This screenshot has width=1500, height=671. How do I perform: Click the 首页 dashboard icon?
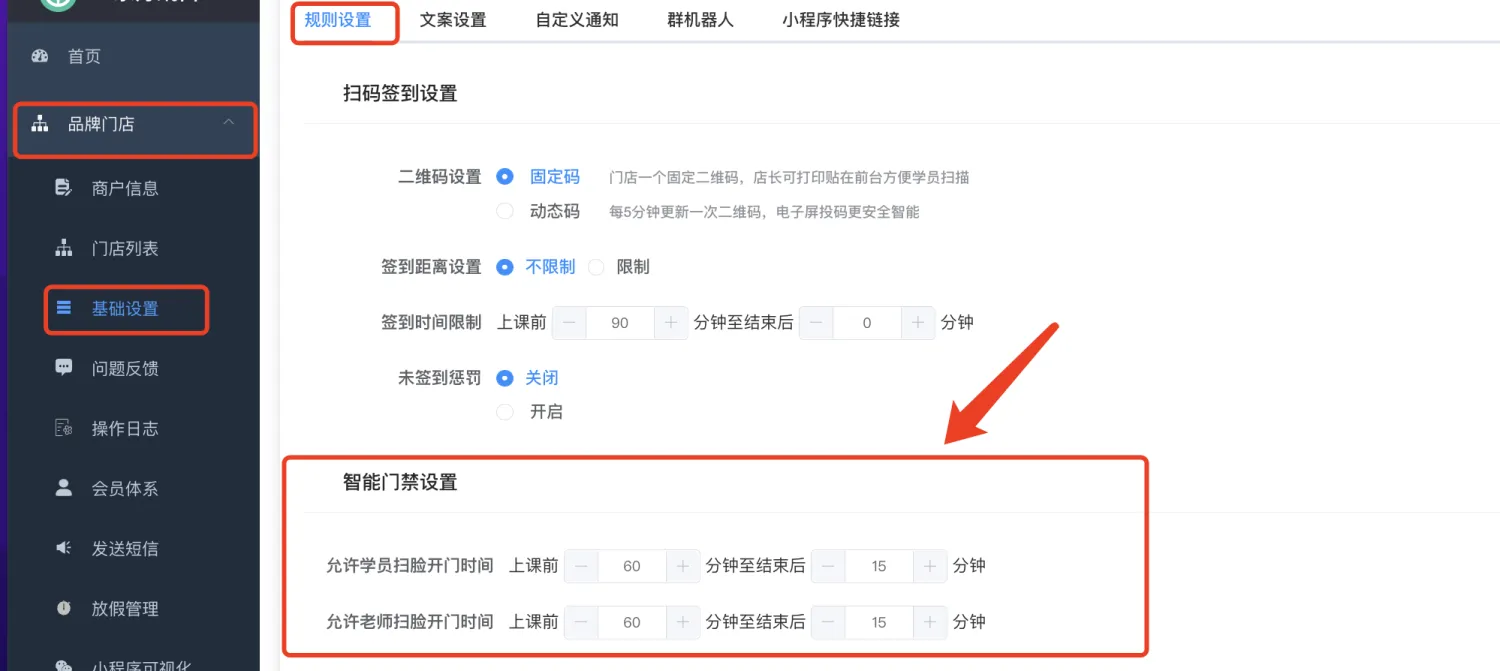tap(40, 56)
